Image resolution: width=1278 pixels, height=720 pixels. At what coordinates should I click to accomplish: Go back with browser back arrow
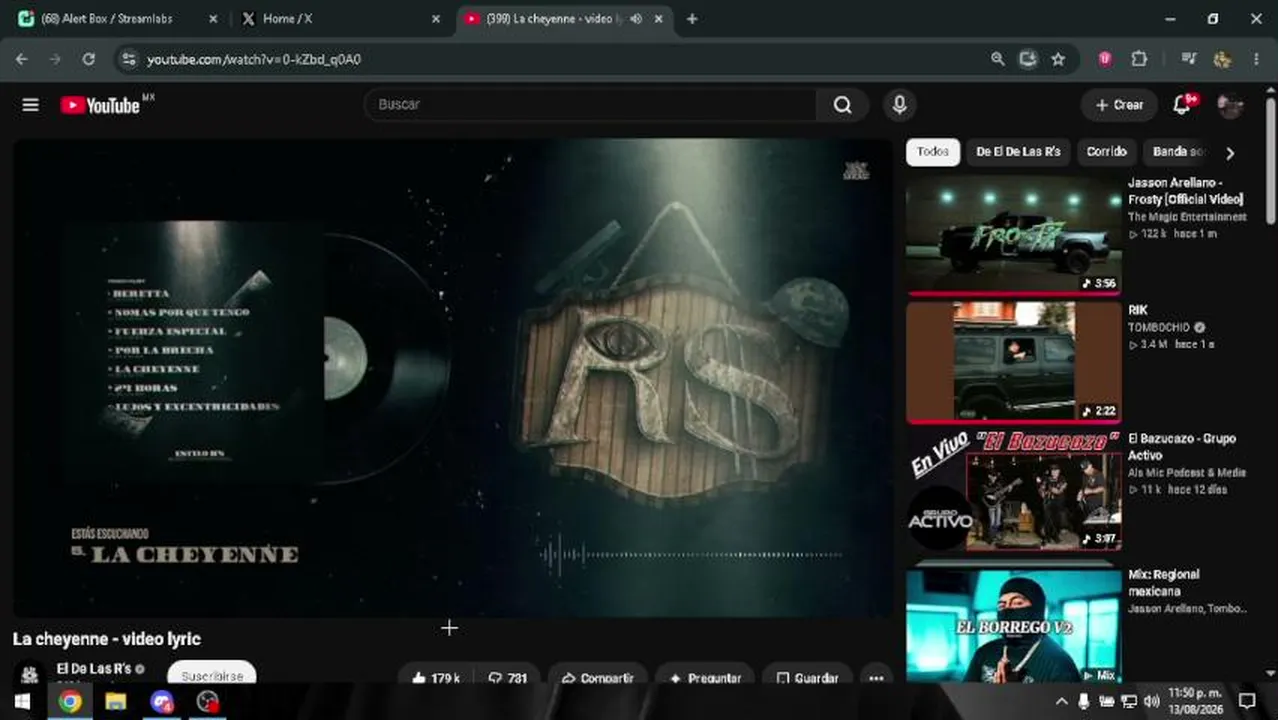[21, 59]
